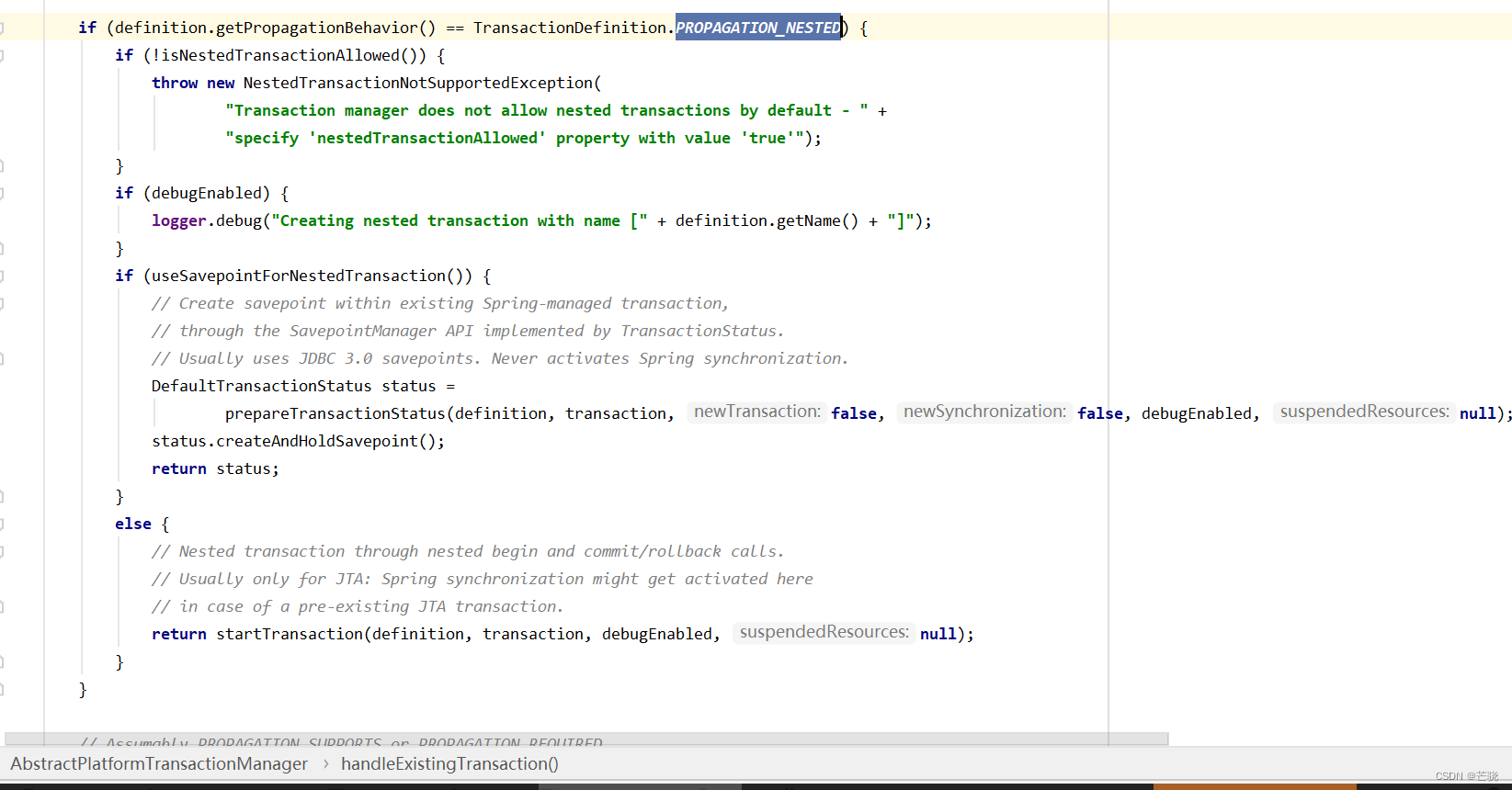Click suspendedResources: hint in startTransaction line
1512x790 pixels.
click(x=824, y=632)
